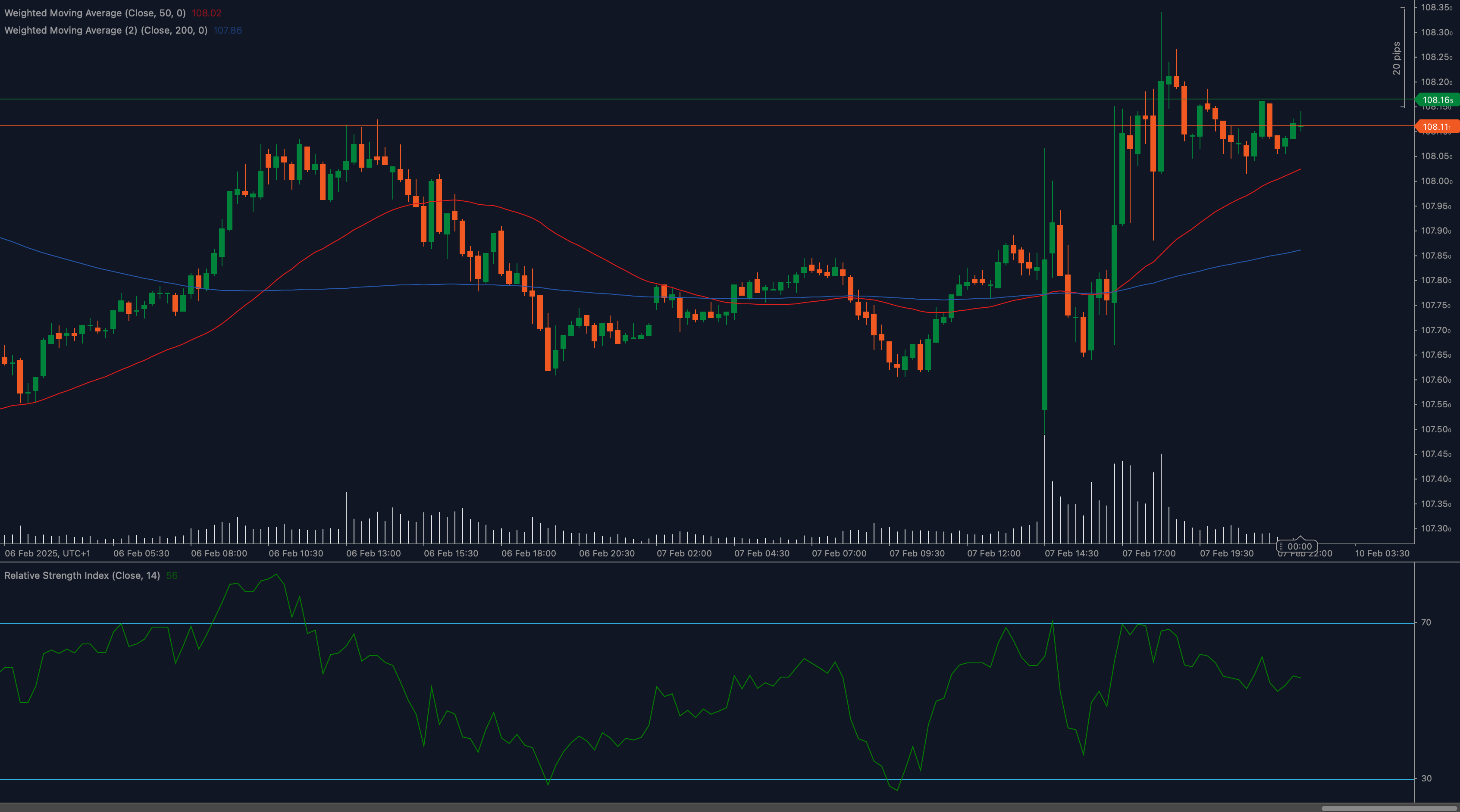Click the 07 Feb 14:30 time axis label
Viewport: 1460px width, 812px height.
[x=1072, y=553]
